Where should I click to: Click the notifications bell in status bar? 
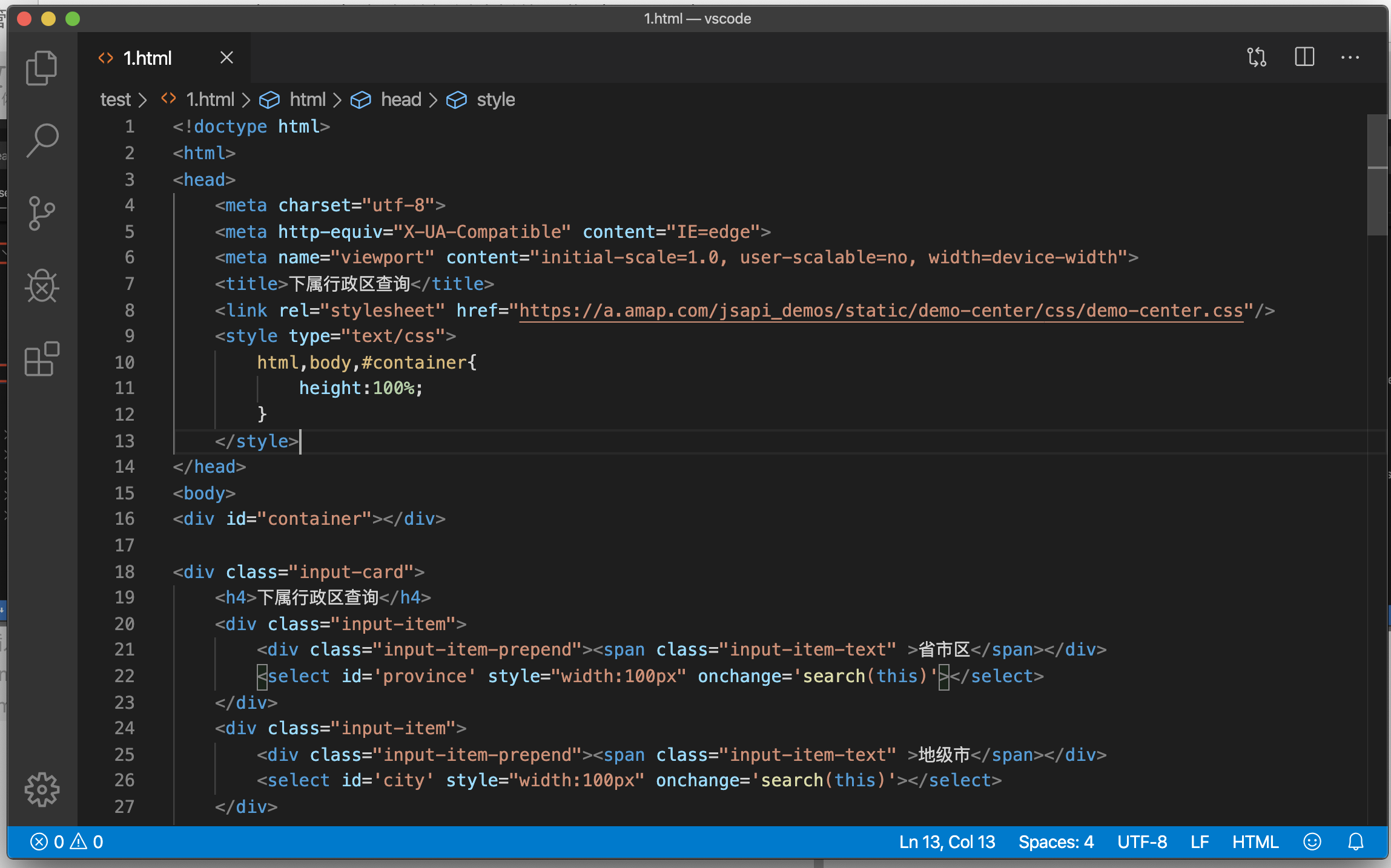pos(1355,841)
